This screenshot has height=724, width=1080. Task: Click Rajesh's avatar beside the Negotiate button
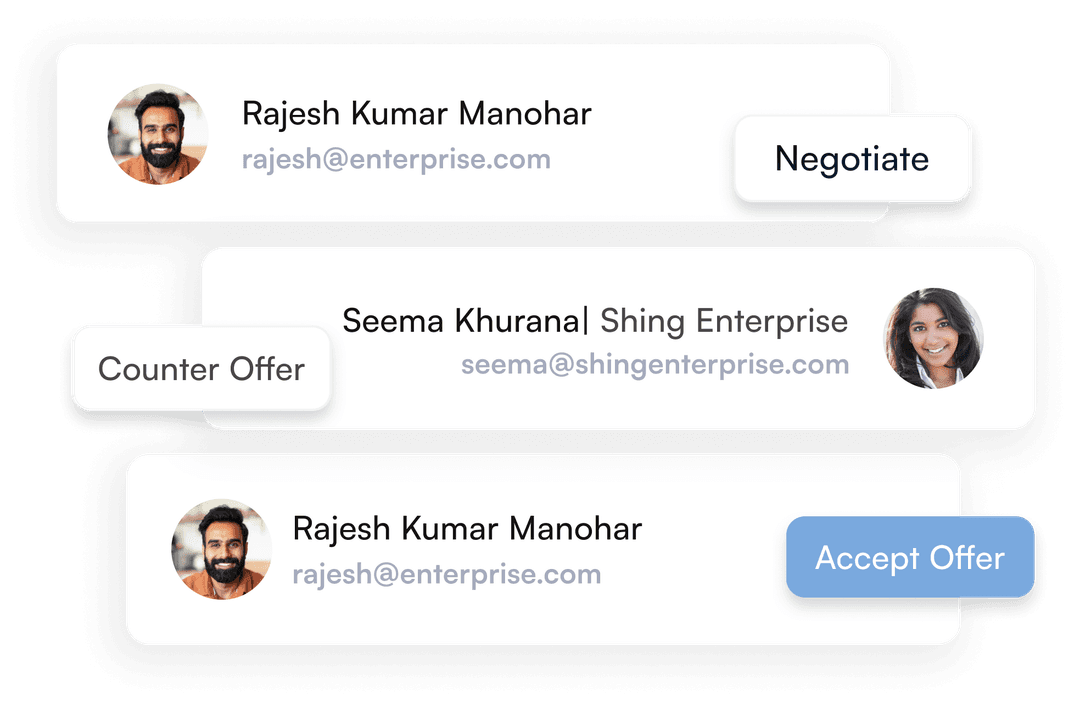pos(158,134)
